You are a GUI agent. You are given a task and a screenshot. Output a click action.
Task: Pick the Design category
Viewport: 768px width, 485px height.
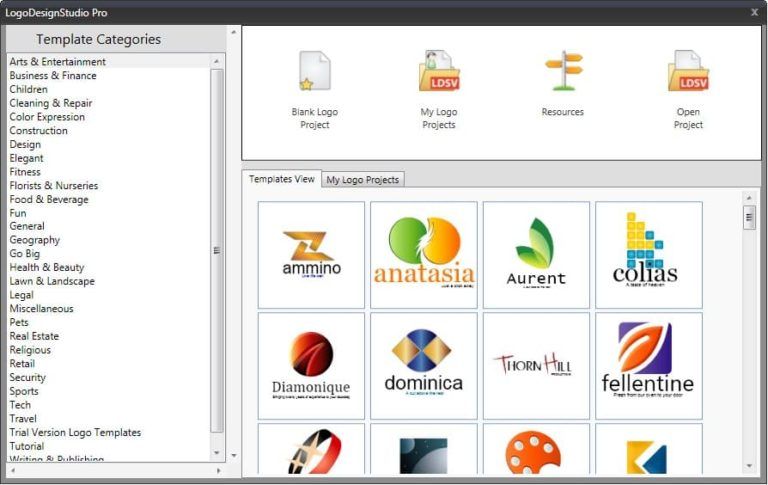(25, 144)
